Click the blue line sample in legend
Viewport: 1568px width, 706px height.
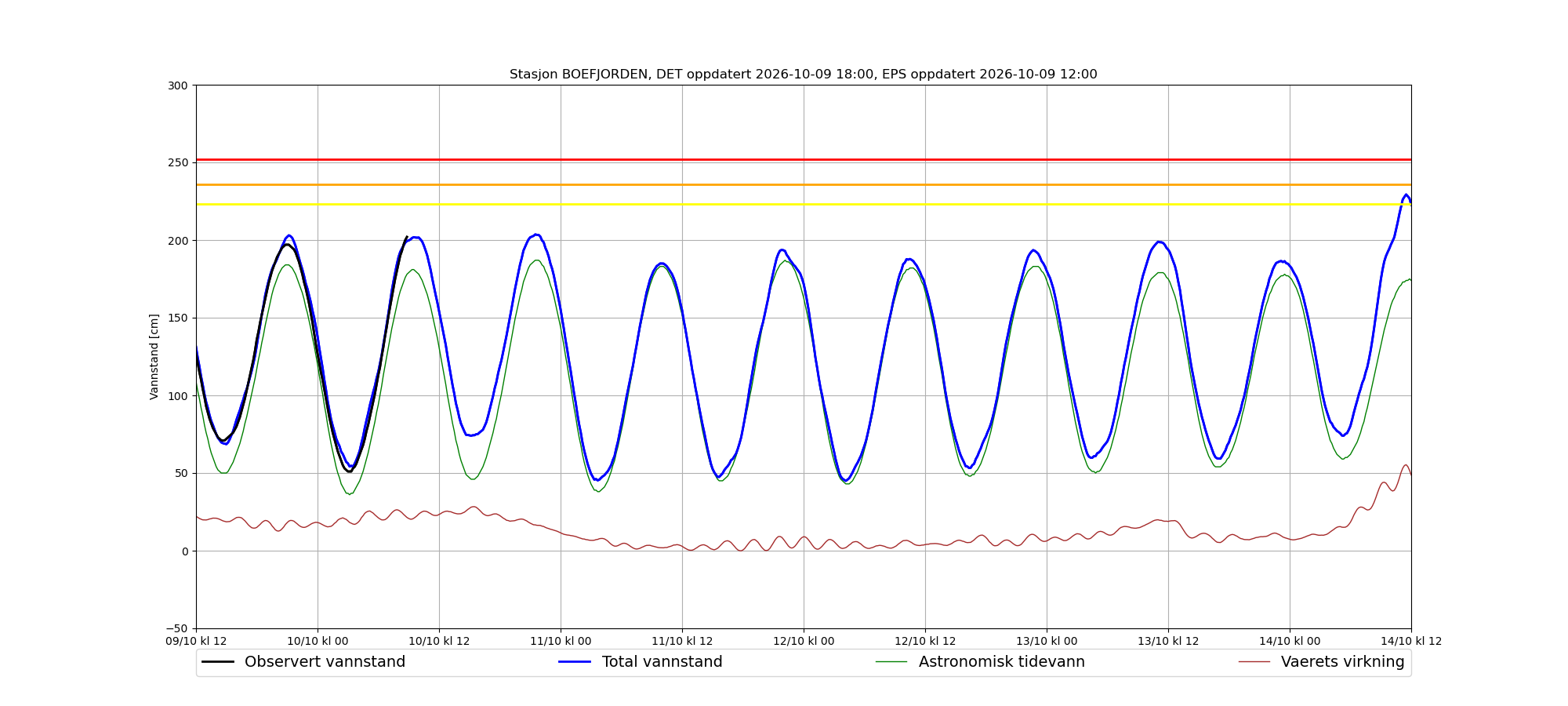[575, 662]
